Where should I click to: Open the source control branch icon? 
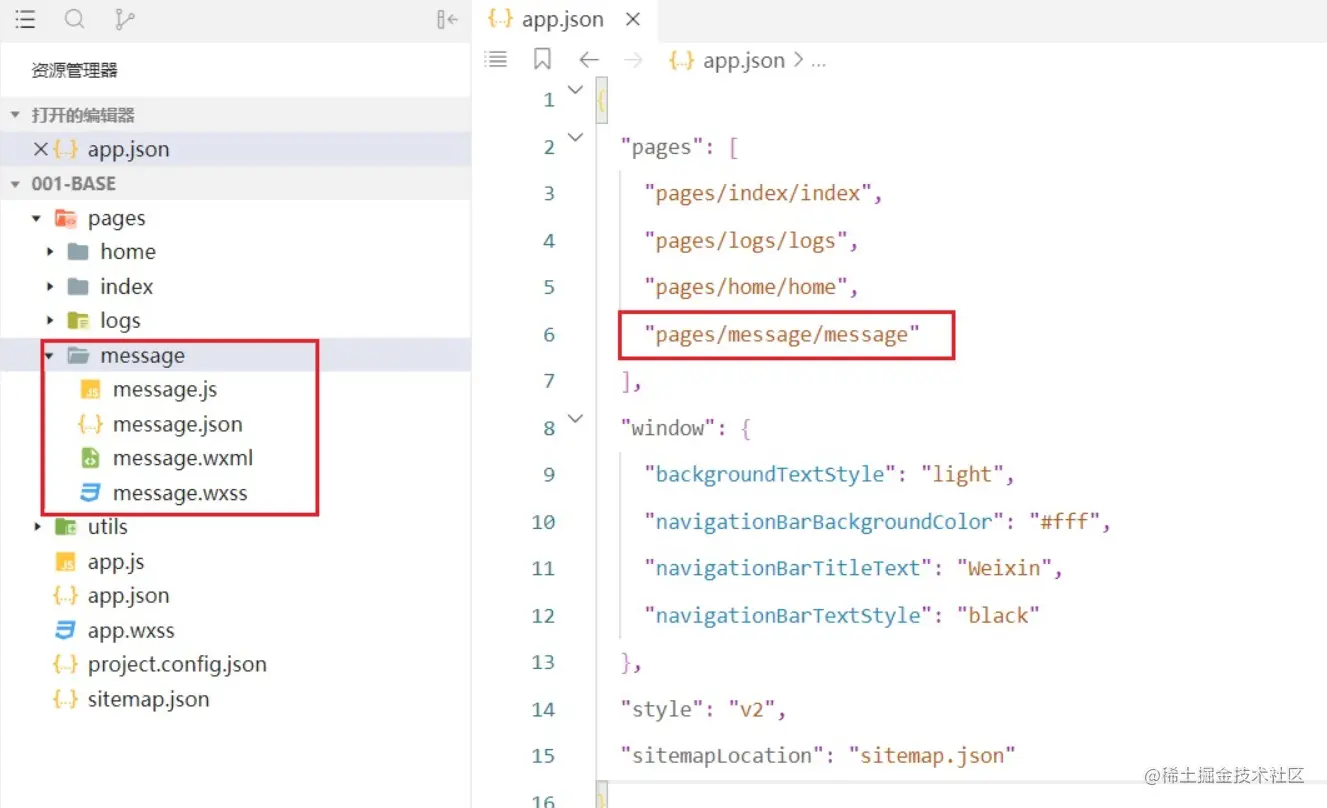click(124, 19)
